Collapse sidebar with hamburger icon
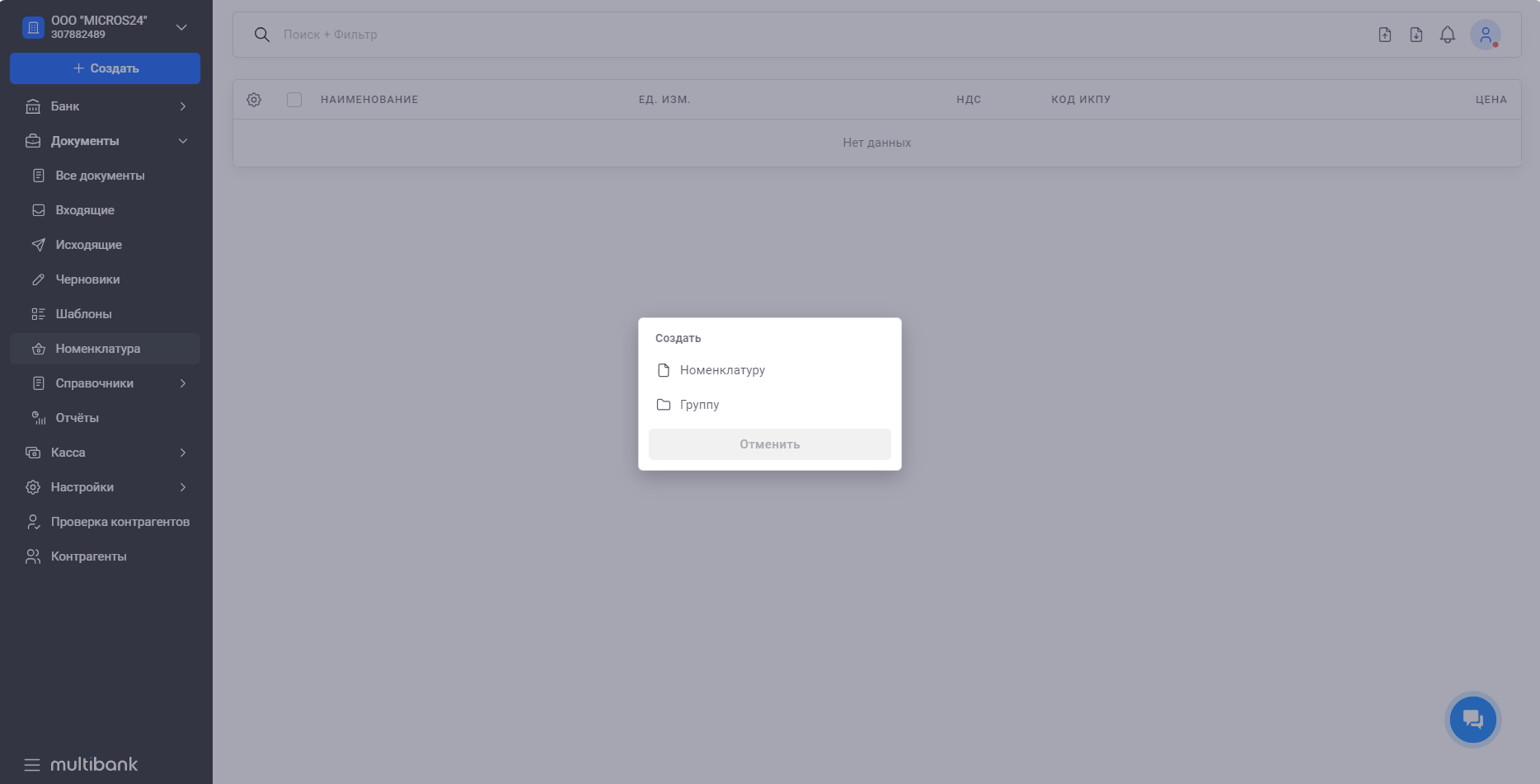This screenshot has width=1540, height=784. [x=32, y=764]
